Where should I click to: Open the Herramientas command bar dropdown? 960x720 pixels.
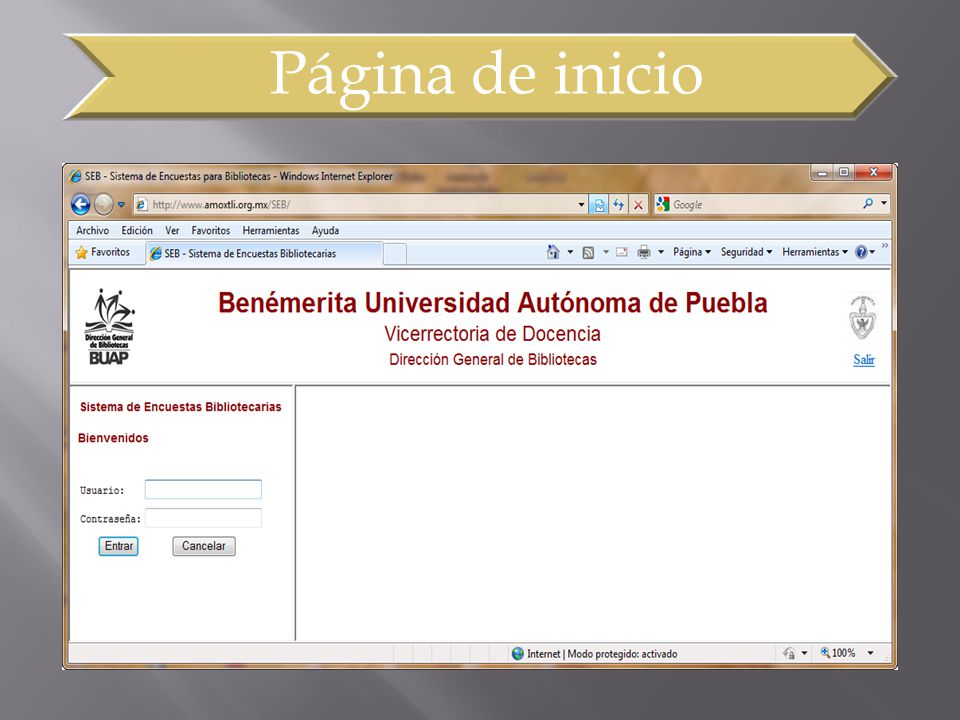(815, 252)
